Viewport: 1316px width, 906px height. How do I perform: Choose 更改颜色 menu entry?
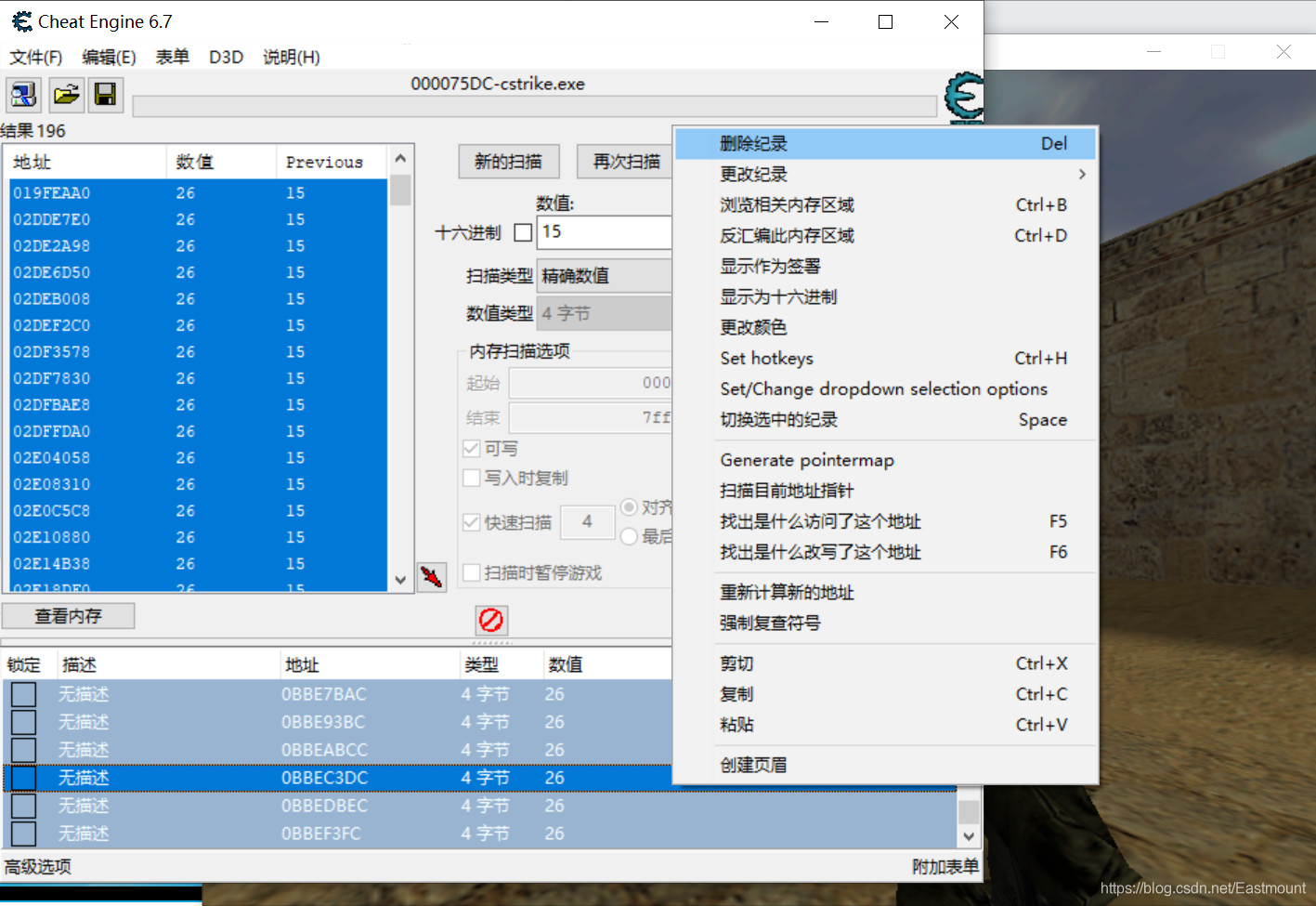tap(886, 328)
